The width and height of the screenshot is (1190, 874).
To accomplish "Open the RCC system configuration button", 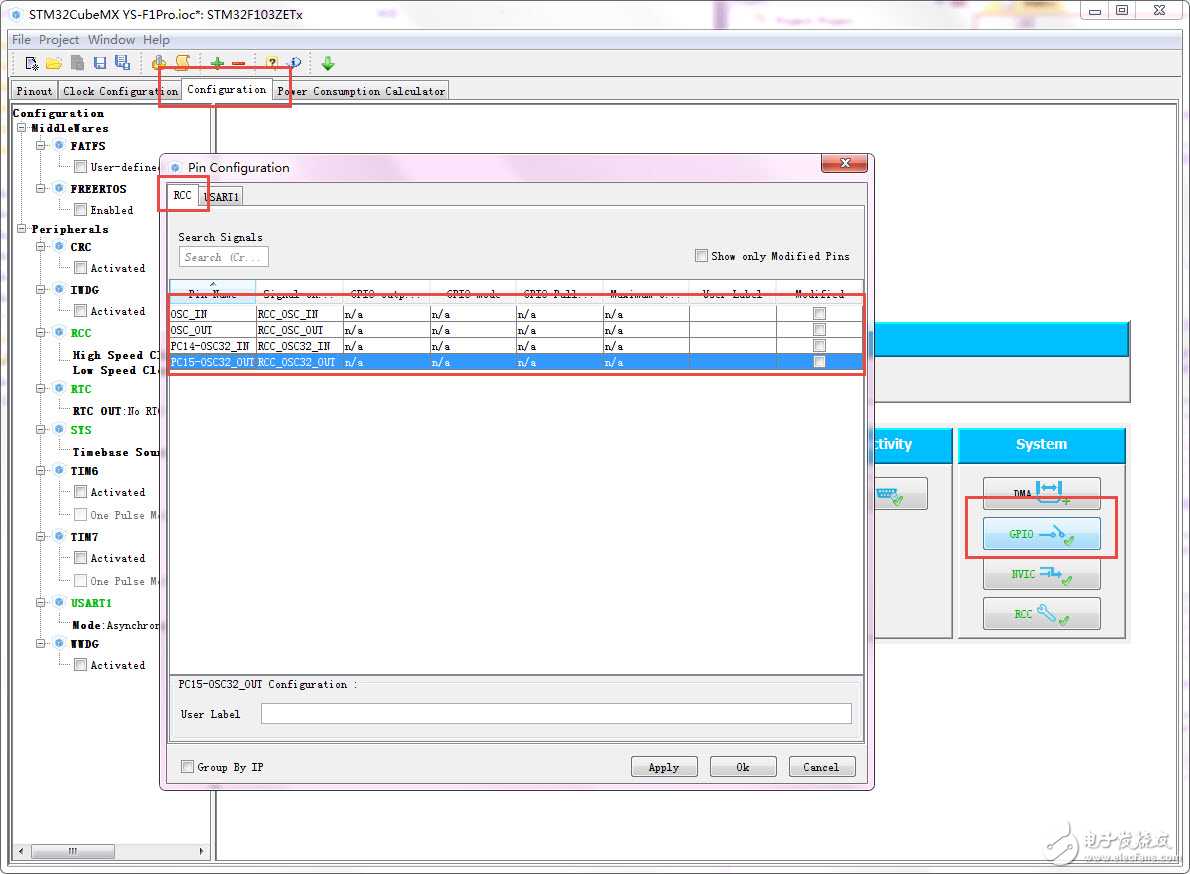I will (x=1041, y=614).
